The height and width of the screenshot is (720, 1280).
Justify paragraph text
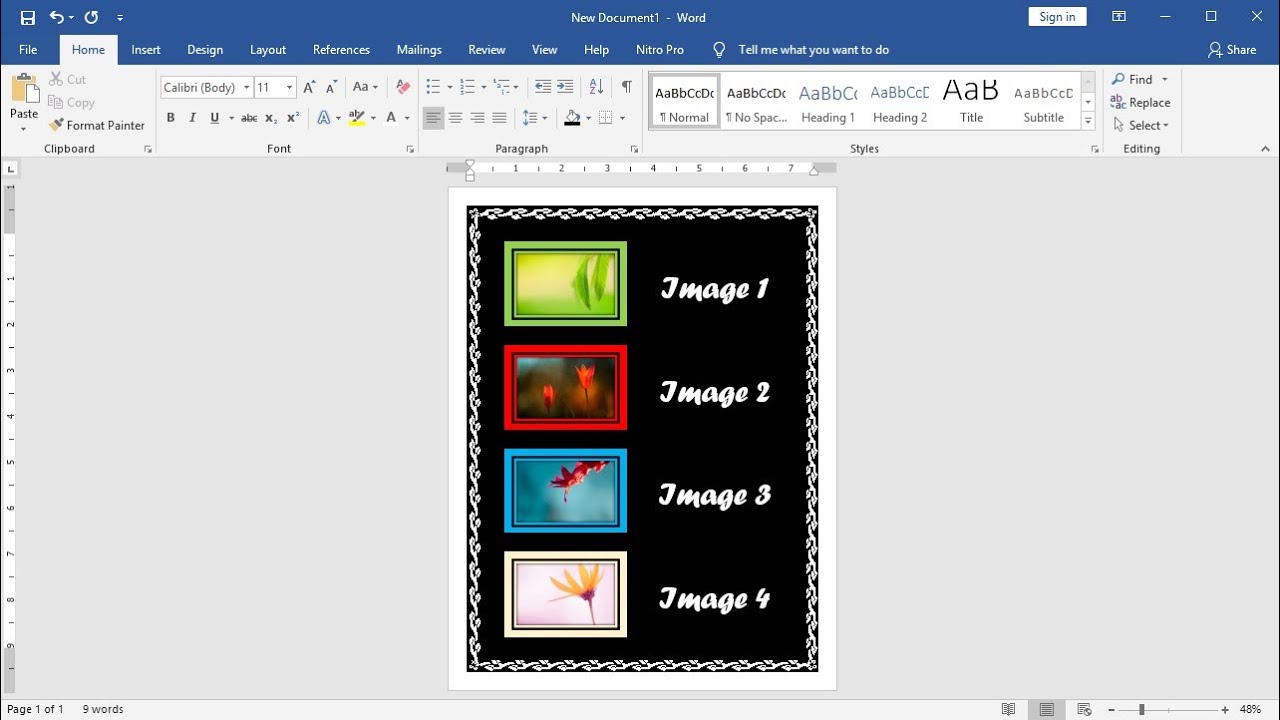pyautogui.click(x=499, y=118)
